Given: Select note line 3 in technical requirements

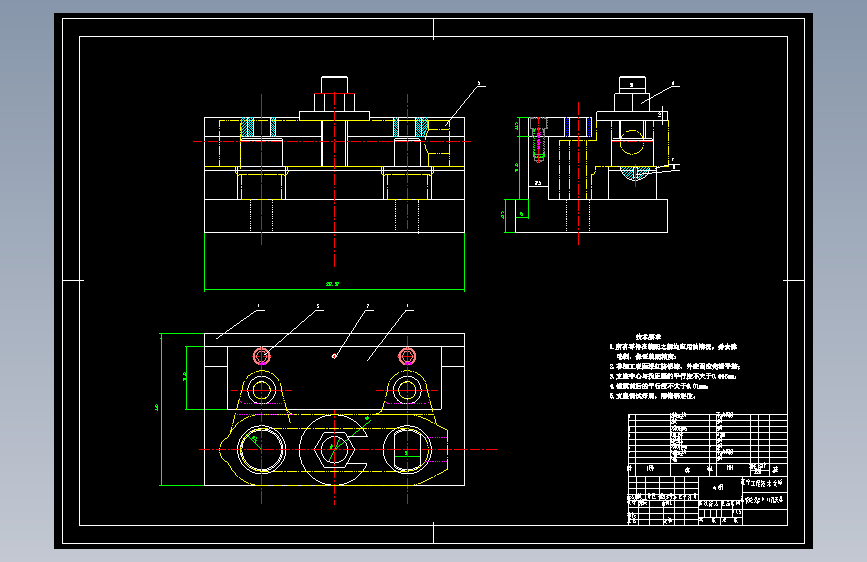Looking at the screenshot, I should 673,376.
